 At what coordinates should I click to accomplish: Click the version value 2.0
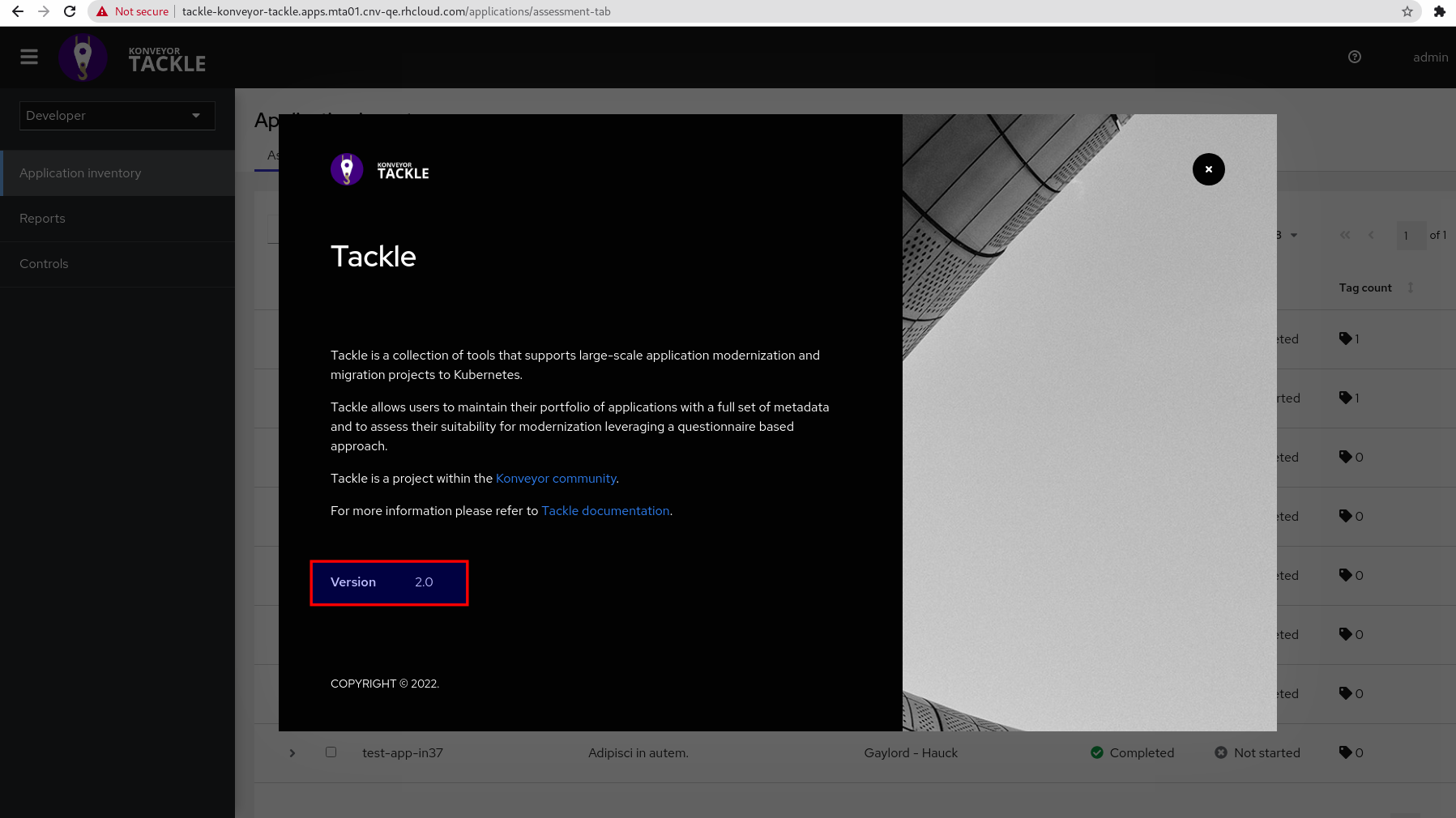[x=424, y=582]
